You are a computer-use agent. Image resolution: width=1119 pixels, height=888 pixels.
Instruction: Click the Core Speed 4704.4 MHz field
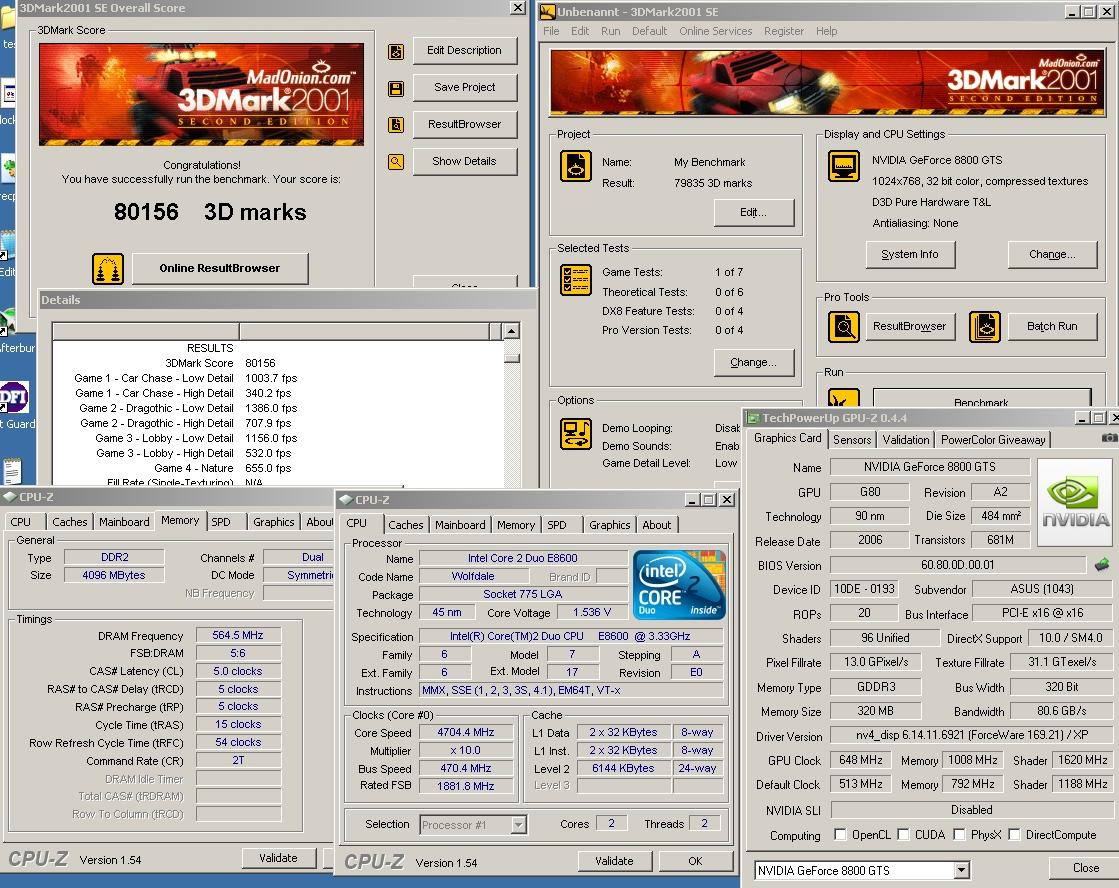pyautogui.click(x=466, y=732)
